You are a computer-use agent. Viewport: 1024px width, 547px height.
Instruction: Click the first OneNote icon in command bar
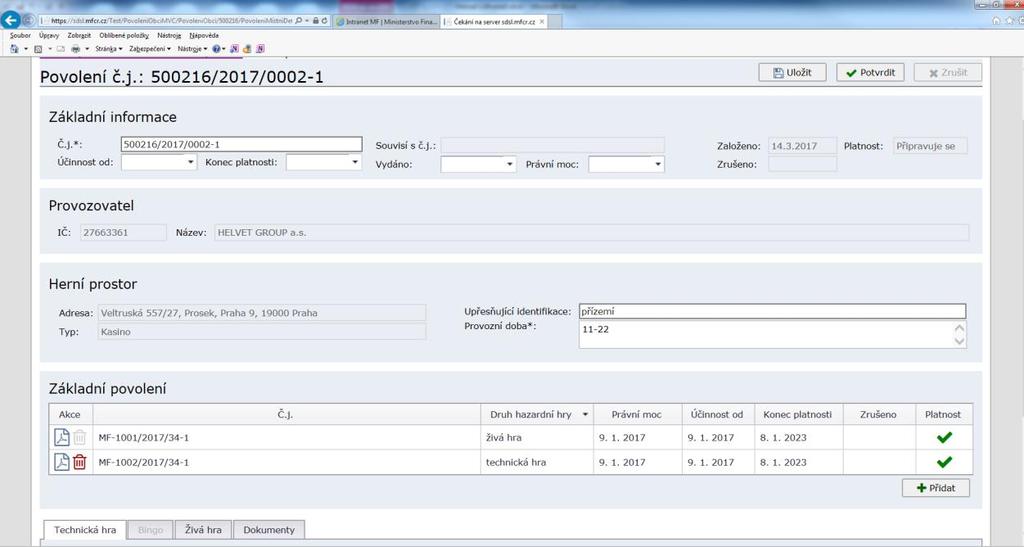click(234, 49)
